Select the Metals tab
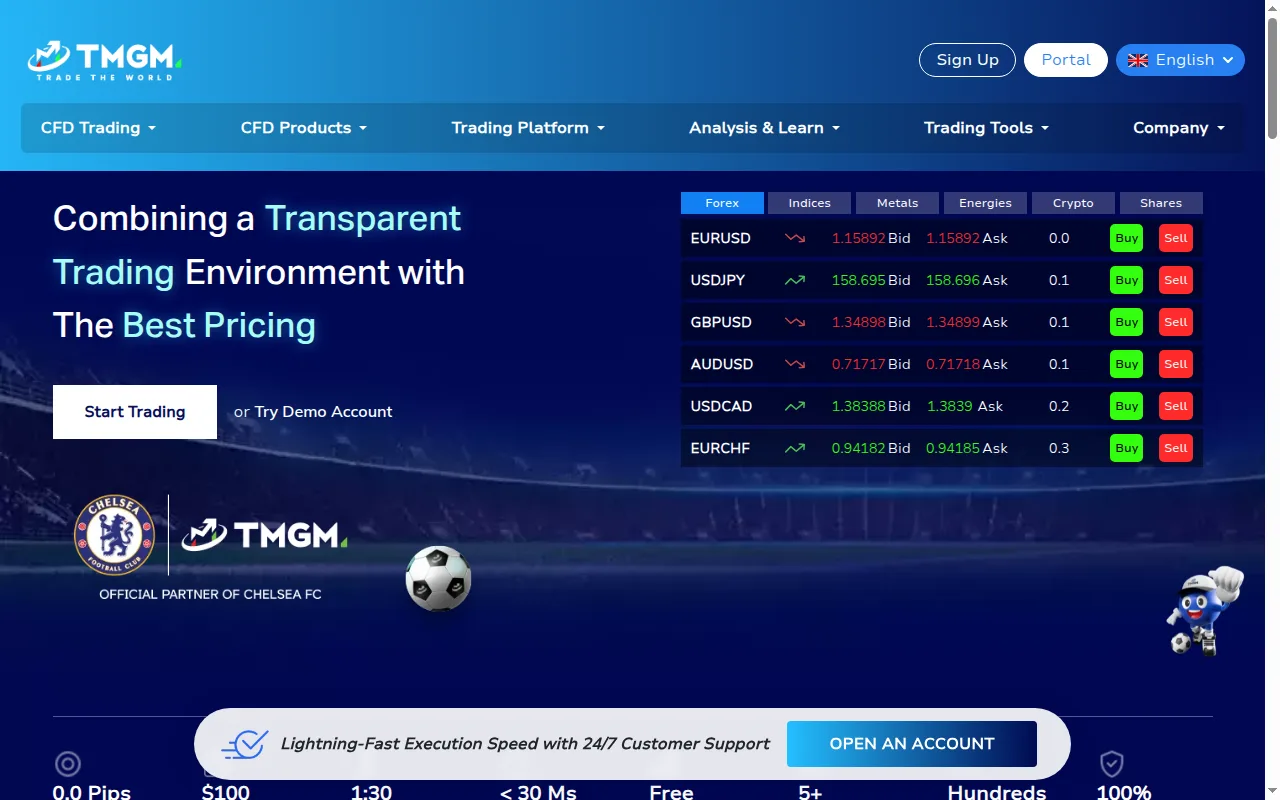The image size is (1280, 800). click(x=897, y=203)
